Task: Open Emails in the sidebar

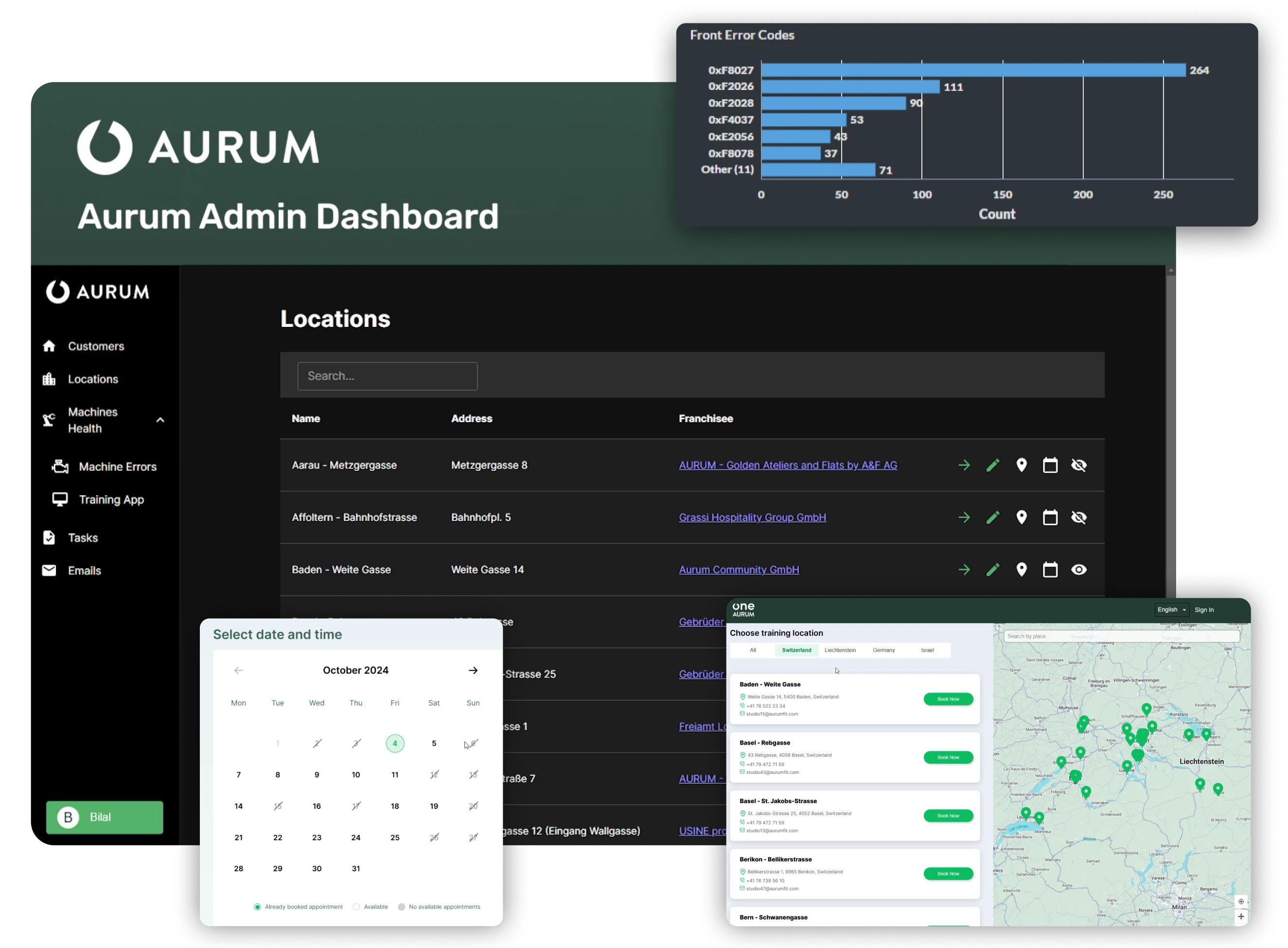Action: [84, 571]
